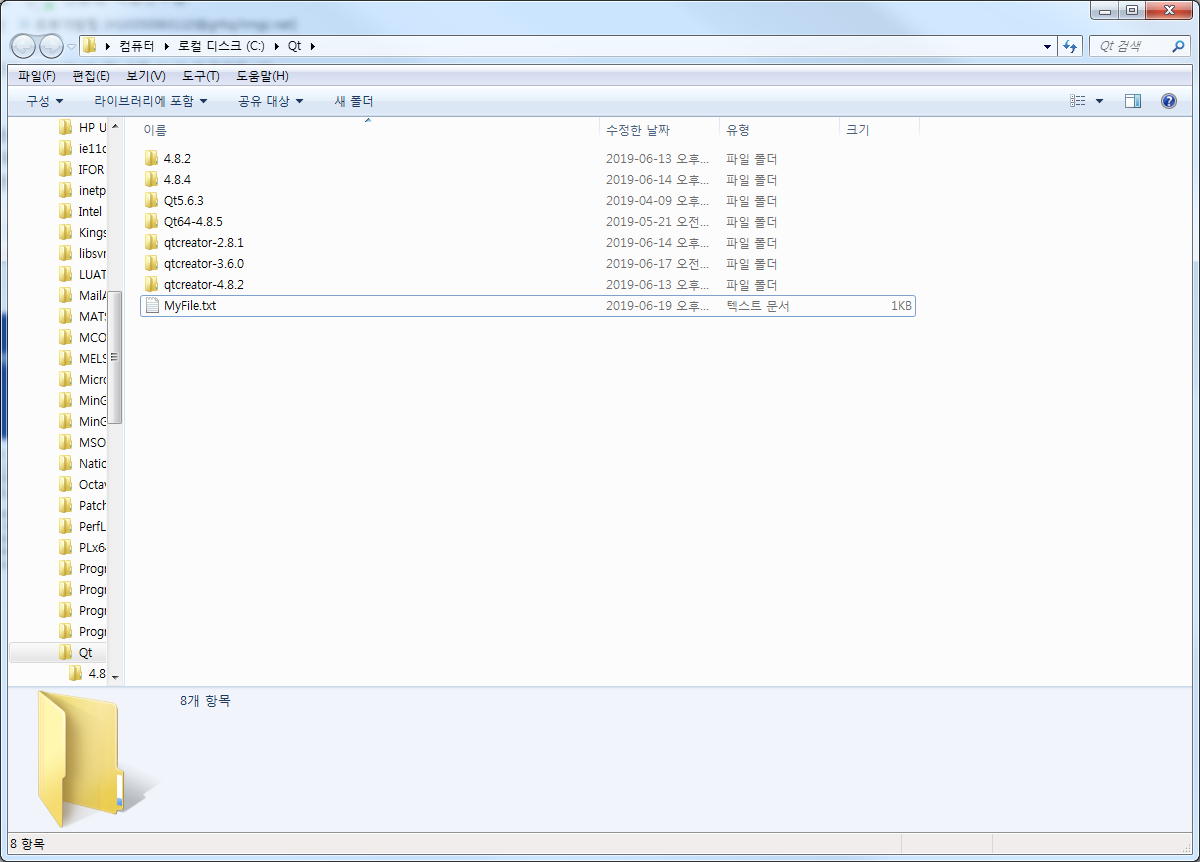Click 텍스트 문서 type cell
This screenshot has width=1200, height=862.
pos(758,306)
